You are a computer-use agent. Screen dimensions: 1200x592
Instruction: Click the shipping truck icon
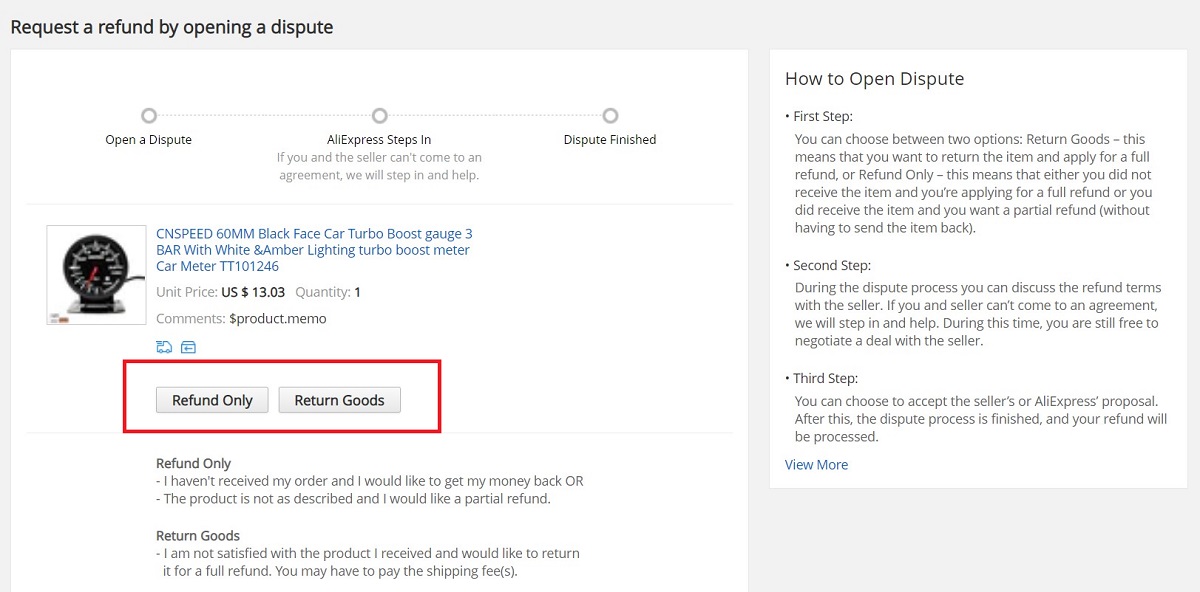tap(163, 347)
